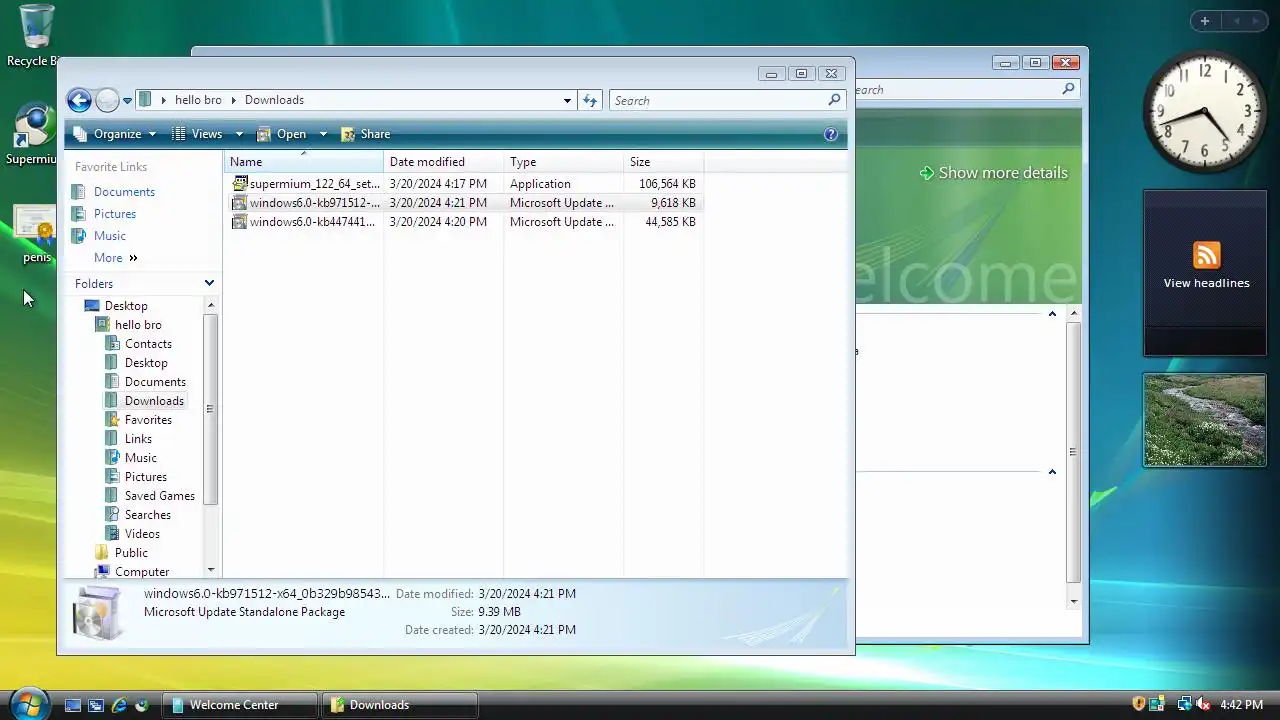
Task: Select Contacts folder in tree
Action: click(x=148, y=344)
